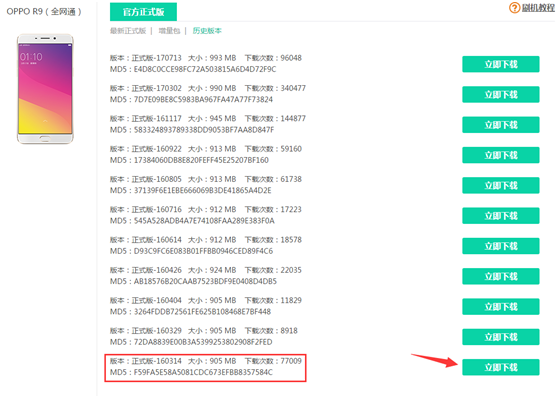
Task: Select MD5 text starting 37139F6E1EBE
Action: [x=191, y=190]
